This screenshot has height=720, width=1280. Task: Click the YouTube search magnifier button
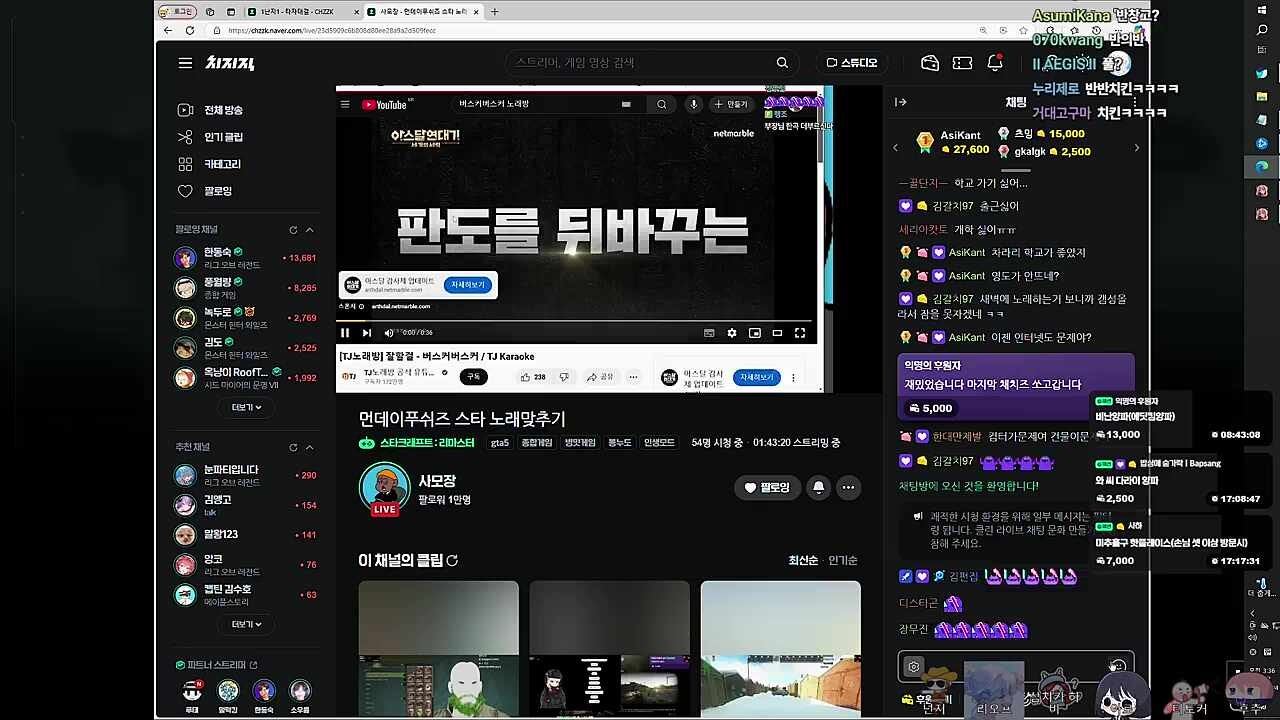[661, 104]
